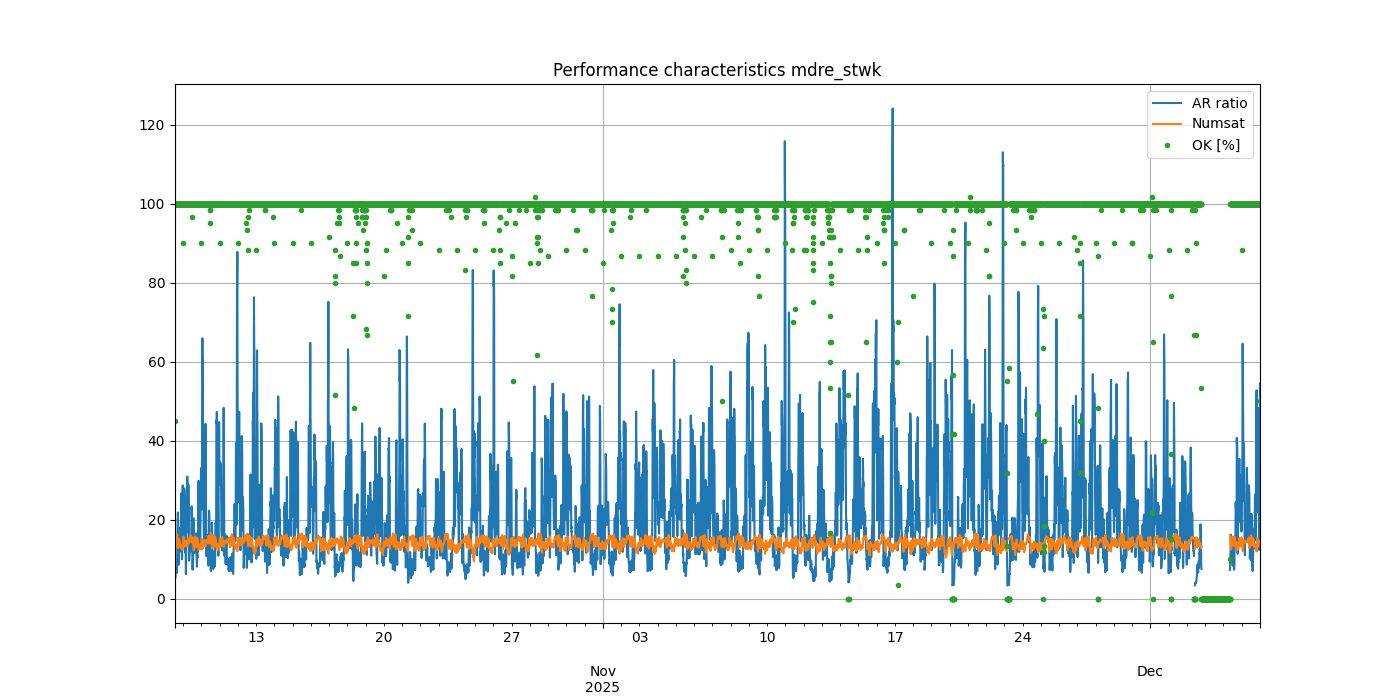The width and height of the screenshot is (1400, 700).
Task: Select the "AR ratio" legend label
Action: pos(1219,103)
